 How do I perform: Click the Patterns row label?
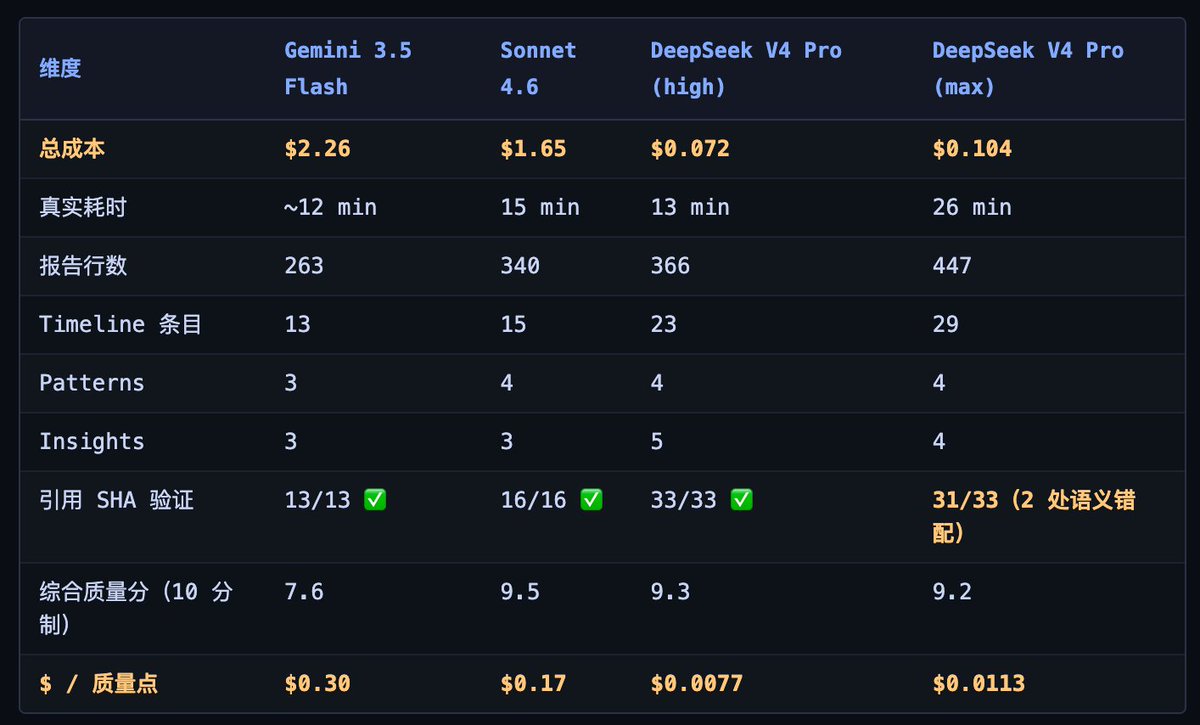click(x=92, y=383)
